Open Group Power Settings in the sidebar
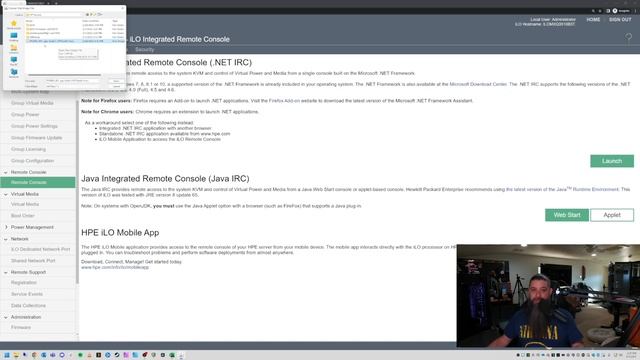The image size is (640, 360). pyautogui.click(x=34, y=126)
